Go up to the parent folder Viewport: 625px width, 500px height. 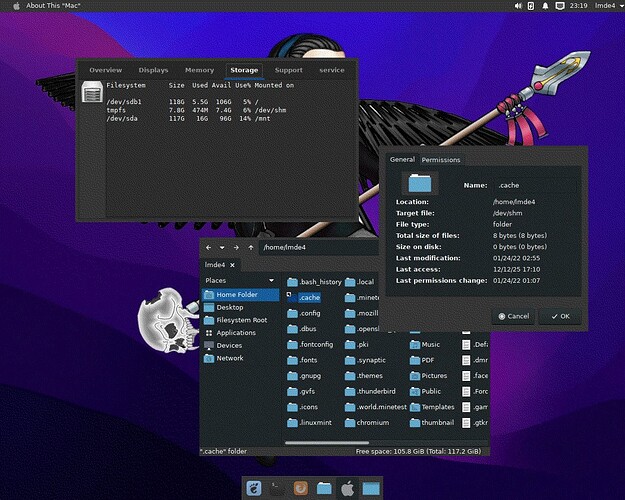[251, 247]
